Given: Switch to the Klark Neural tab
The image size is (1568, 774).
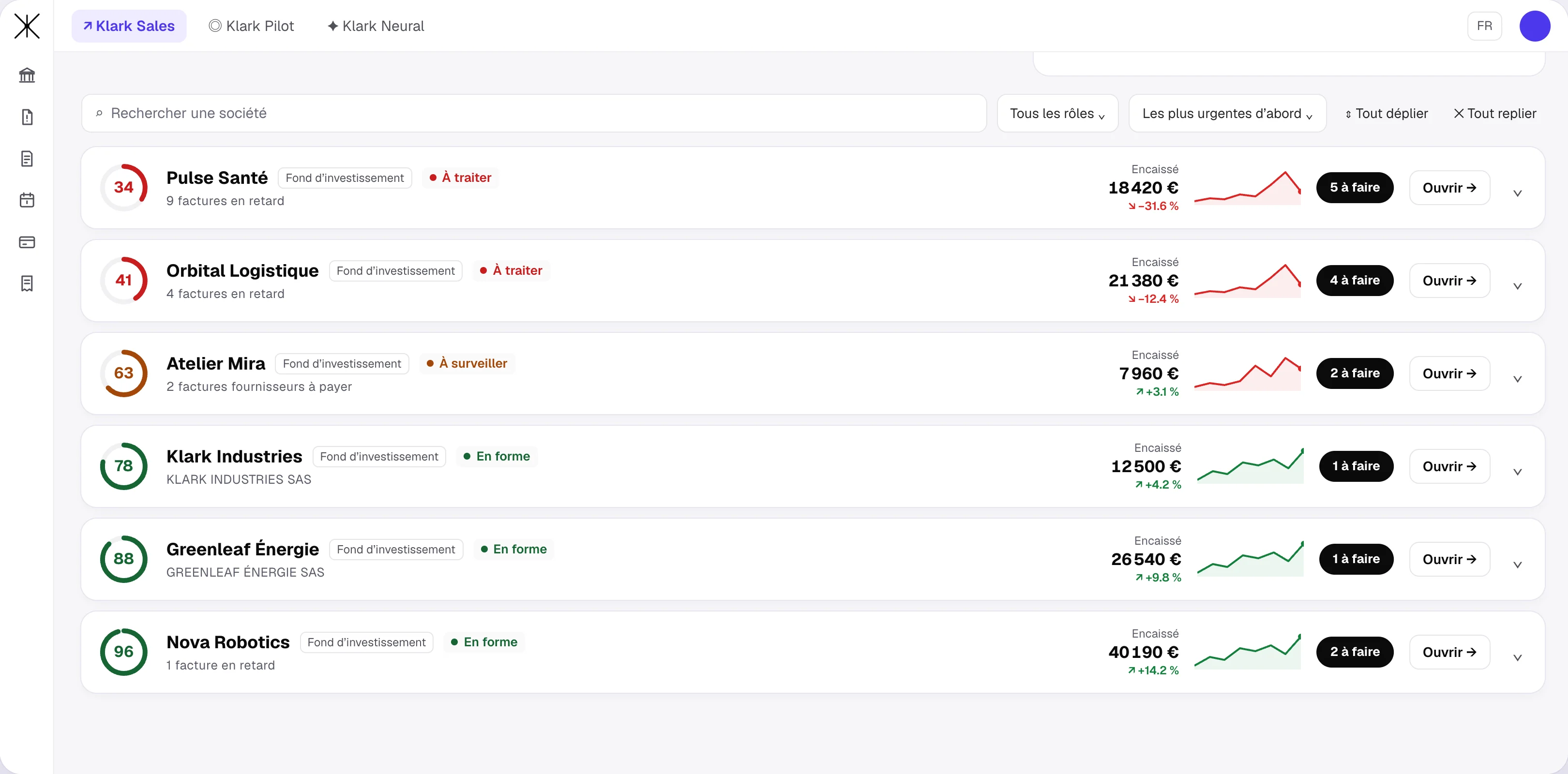Looking at the screenshot, I should click(x=376, y=26).
